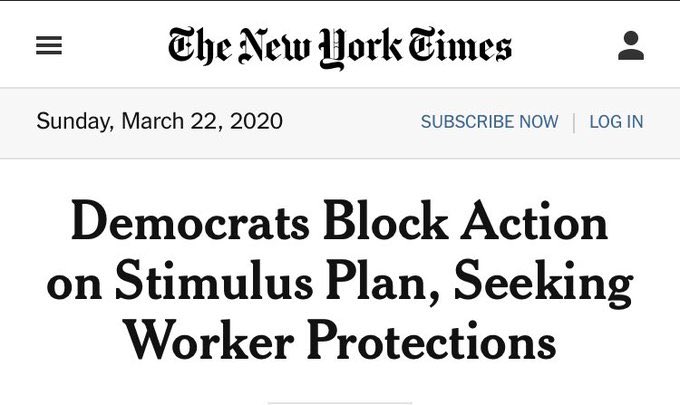
Task: Click the divider between Subscribe Now and Log In
Action: click(574, 122)
